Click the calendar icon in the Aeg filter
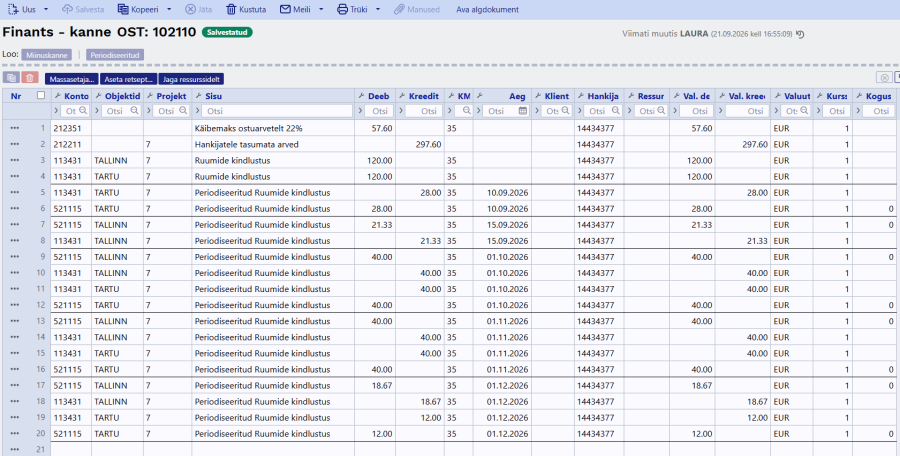The height and width of the screenshot is (456, 900). (x=523, y=111)
